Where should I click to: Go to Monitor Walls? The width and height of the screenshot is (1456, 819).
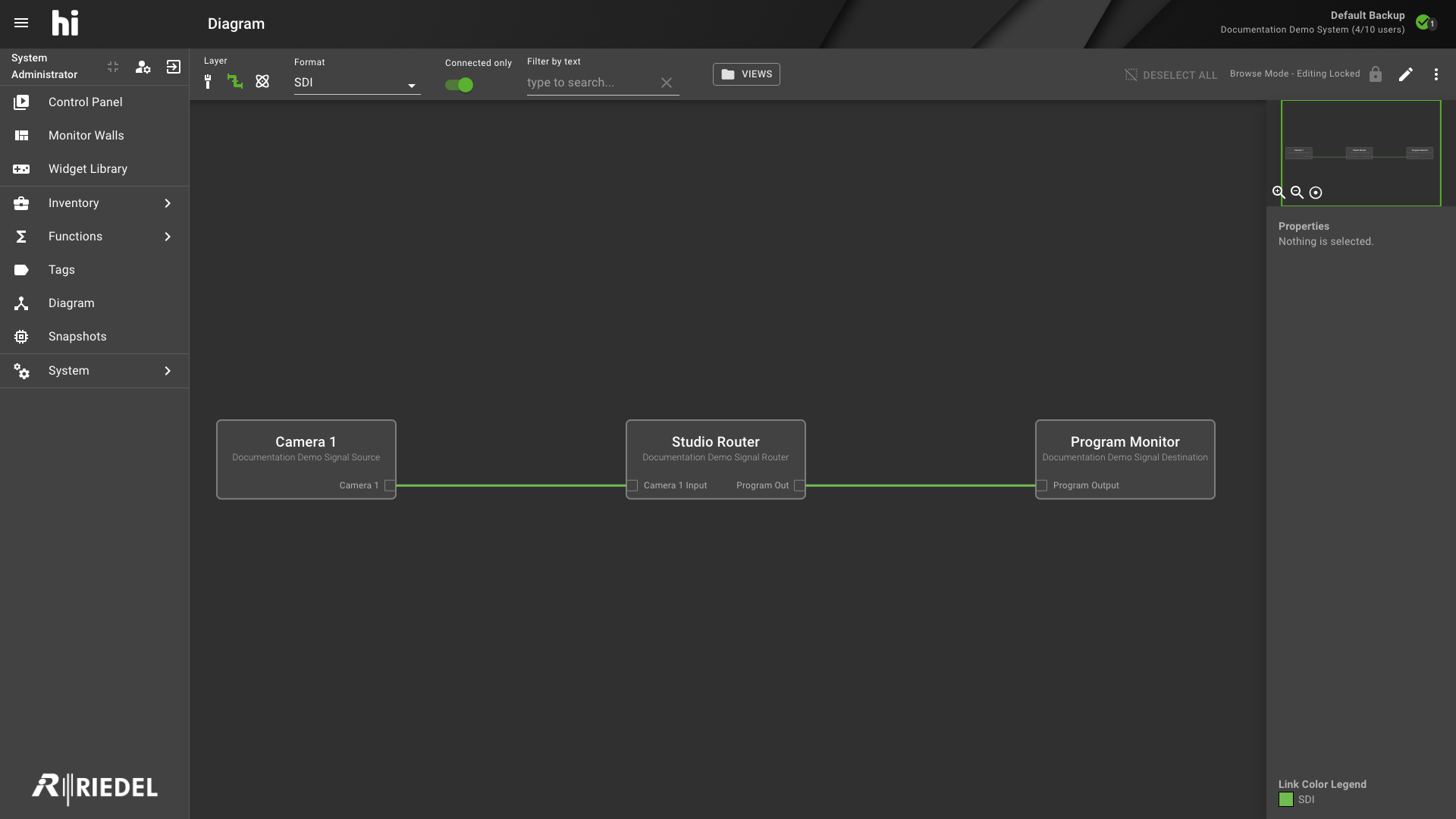94,136
